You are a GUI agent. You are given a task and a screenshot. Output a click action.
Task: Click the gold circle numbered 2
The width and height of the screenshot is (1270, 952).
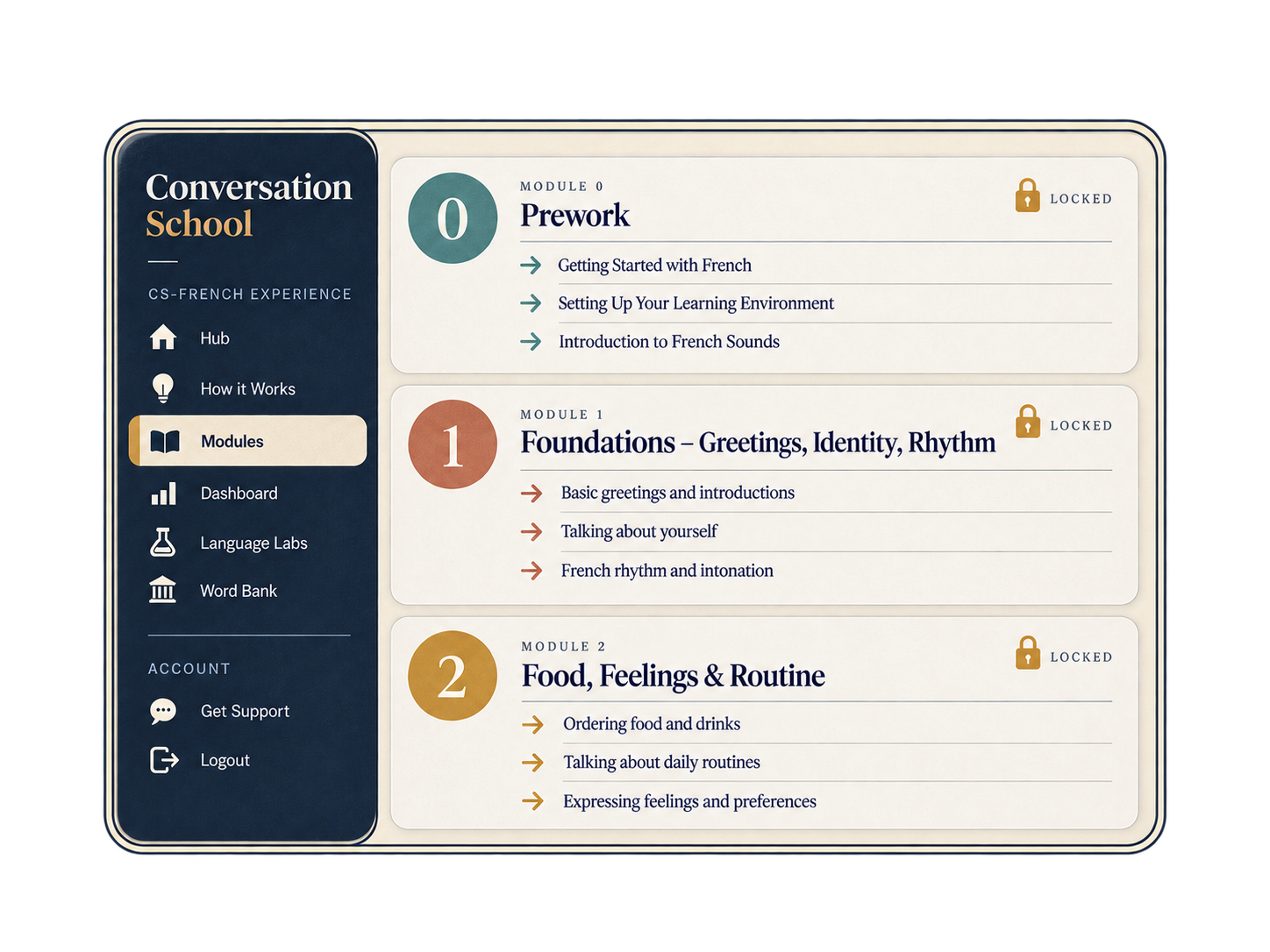(x=453, y=676)
